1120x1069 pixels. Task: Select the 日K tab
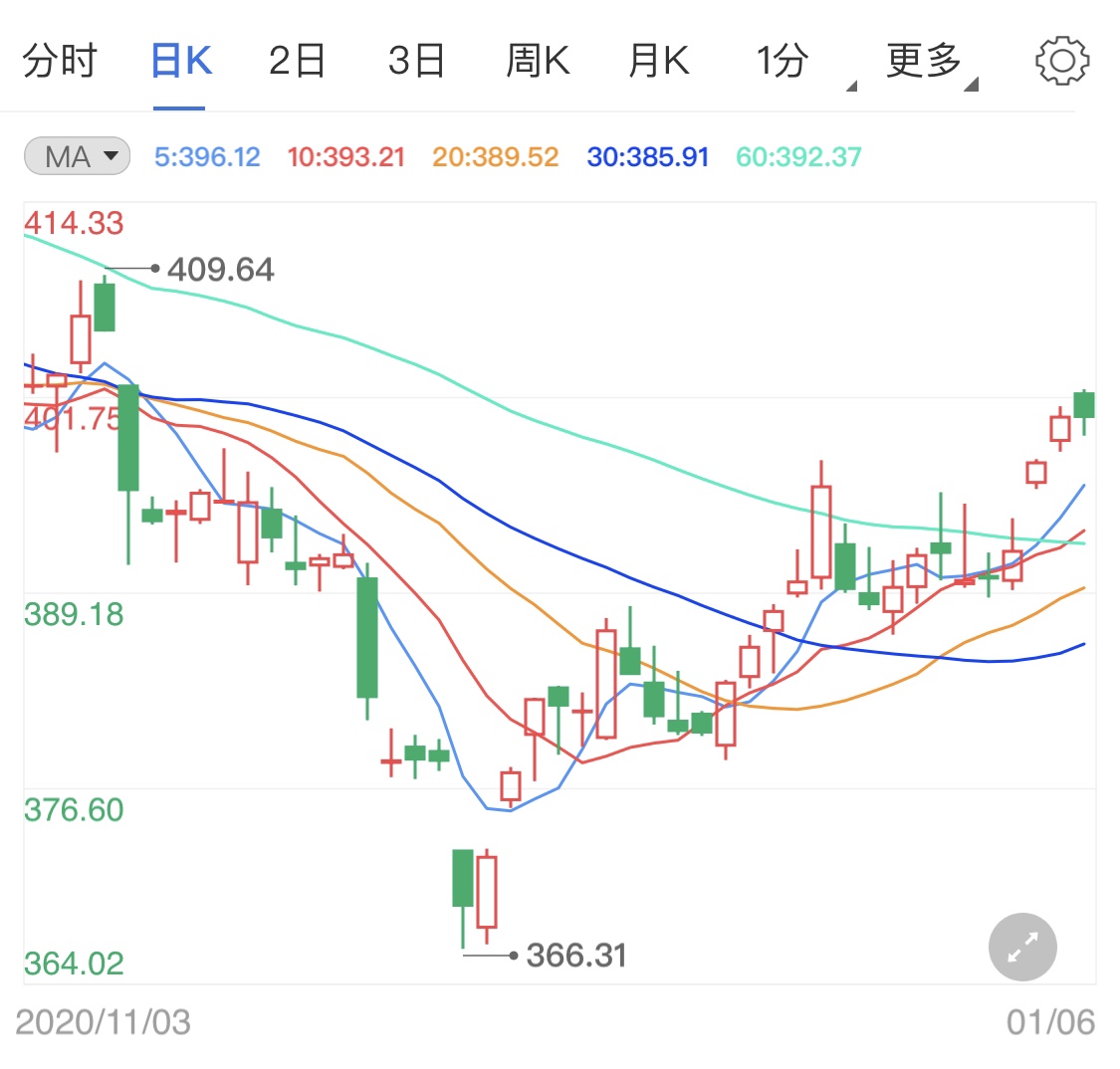(181, 61)
